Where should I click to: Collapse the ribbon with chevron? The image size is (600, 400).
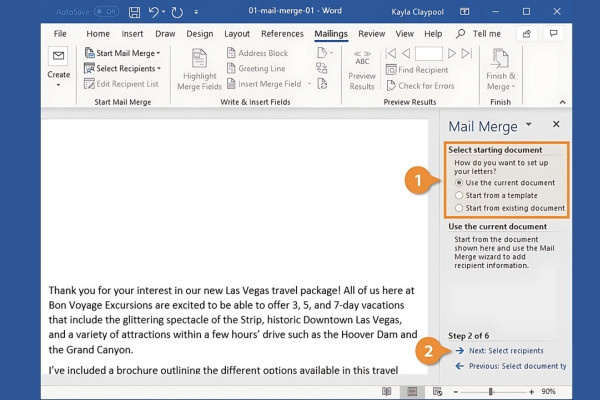pos(562,102)
